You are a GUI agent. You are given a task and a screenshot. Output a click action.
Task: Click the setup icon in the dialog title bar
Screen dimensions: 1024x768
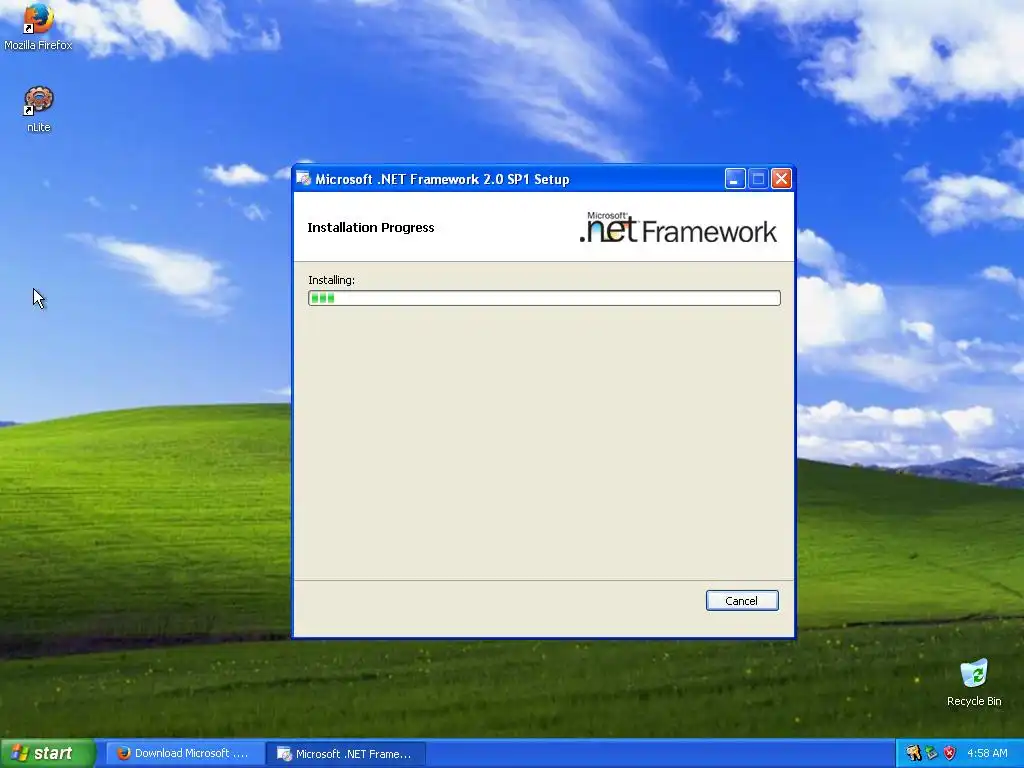304,179
